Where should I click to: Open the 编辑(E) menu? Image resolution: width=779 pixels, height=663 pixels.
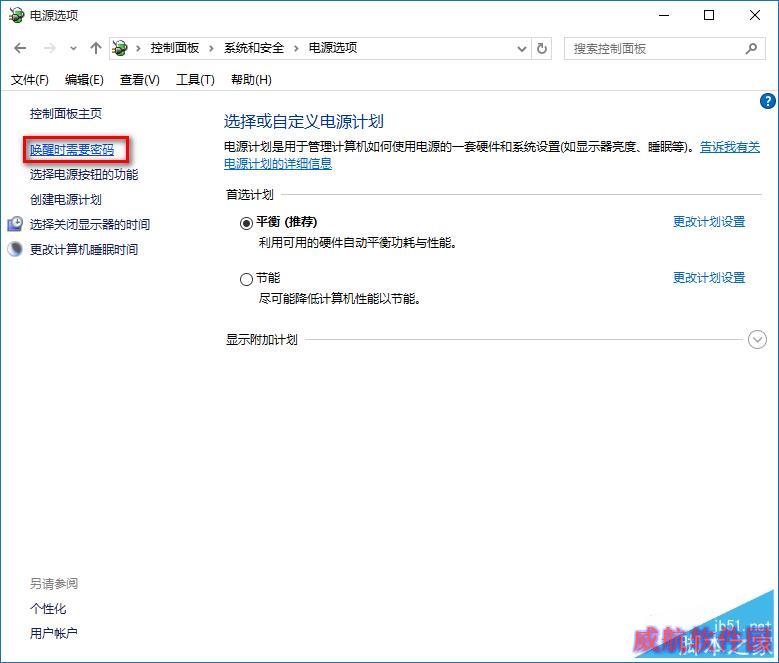click(84, 80)
